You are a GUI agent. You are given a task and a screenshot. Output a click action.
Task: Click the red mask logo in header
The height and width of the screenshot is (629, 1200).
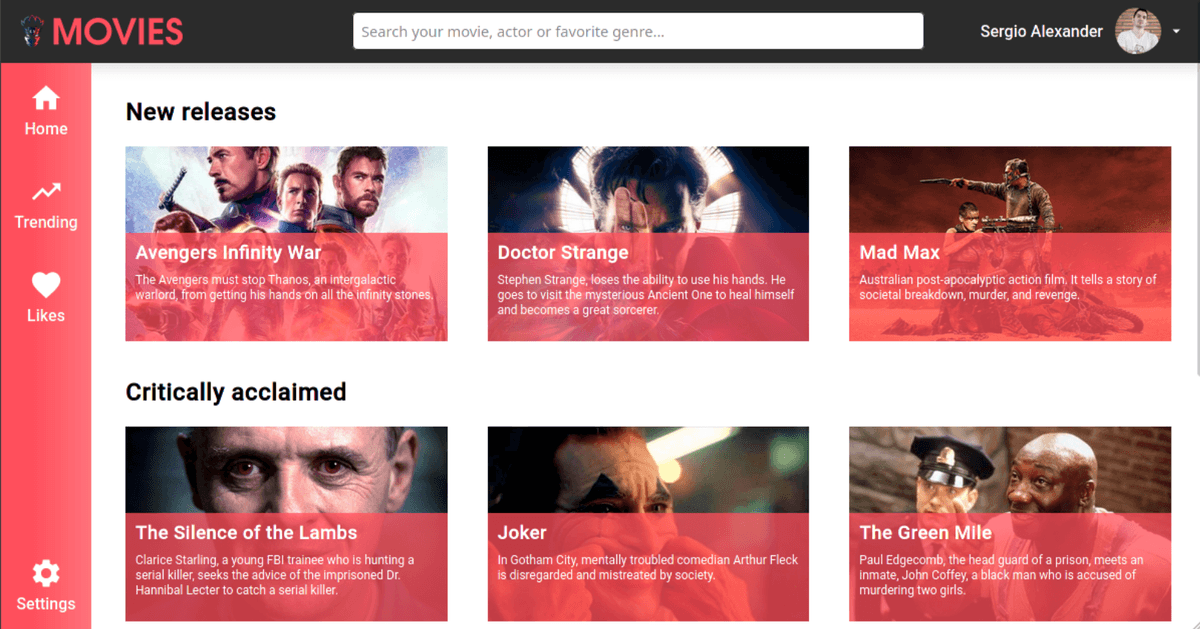click(30, 30)
